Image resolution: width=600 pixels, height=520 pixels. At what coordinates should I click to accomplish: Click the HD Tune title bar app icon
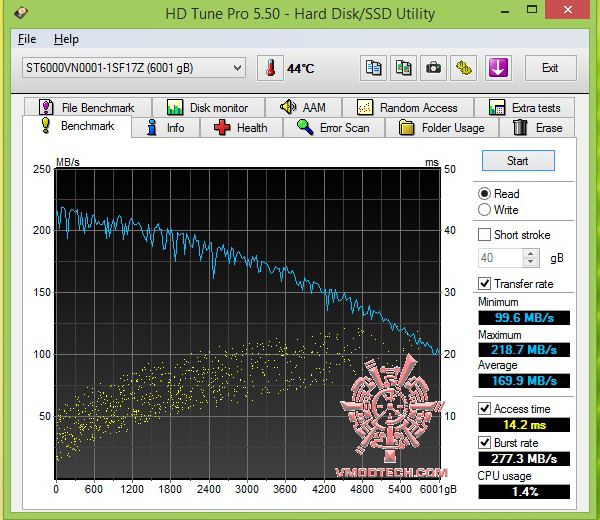21,13
